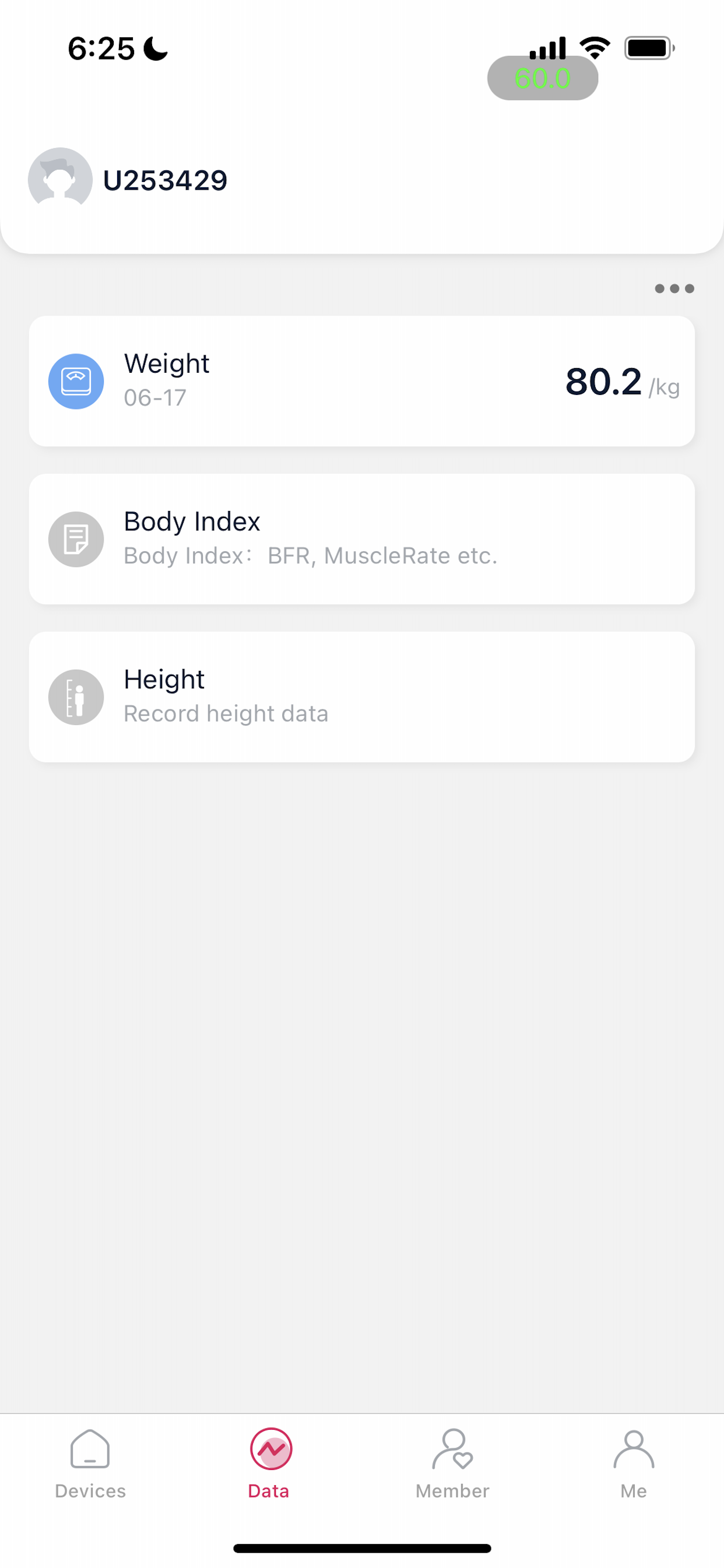Open the Body Index card
Viewport: 724px width, 1568px height.
click(x=362, y=540)
